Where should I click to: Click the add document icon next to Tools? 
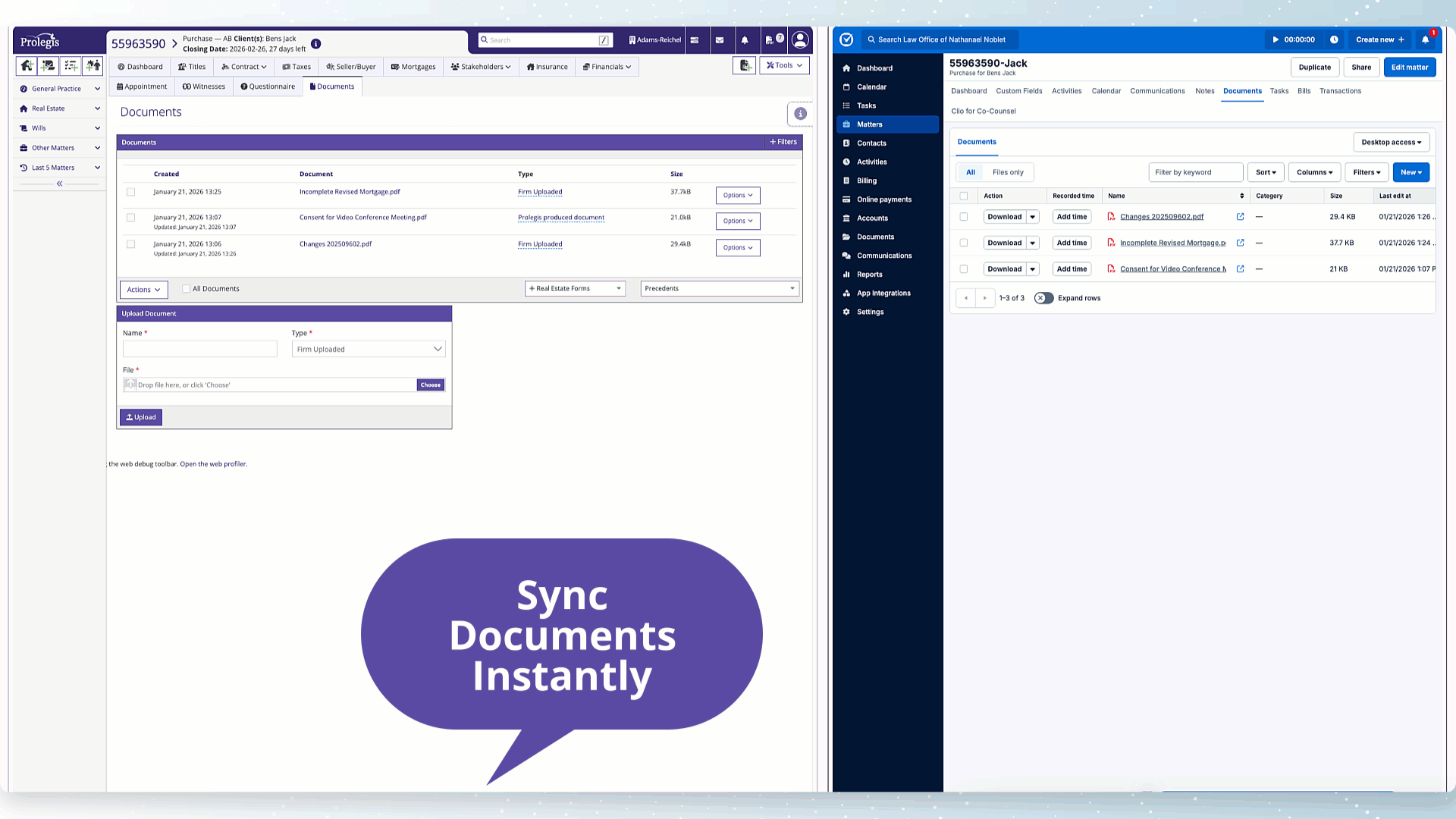(x=745, y=66)
